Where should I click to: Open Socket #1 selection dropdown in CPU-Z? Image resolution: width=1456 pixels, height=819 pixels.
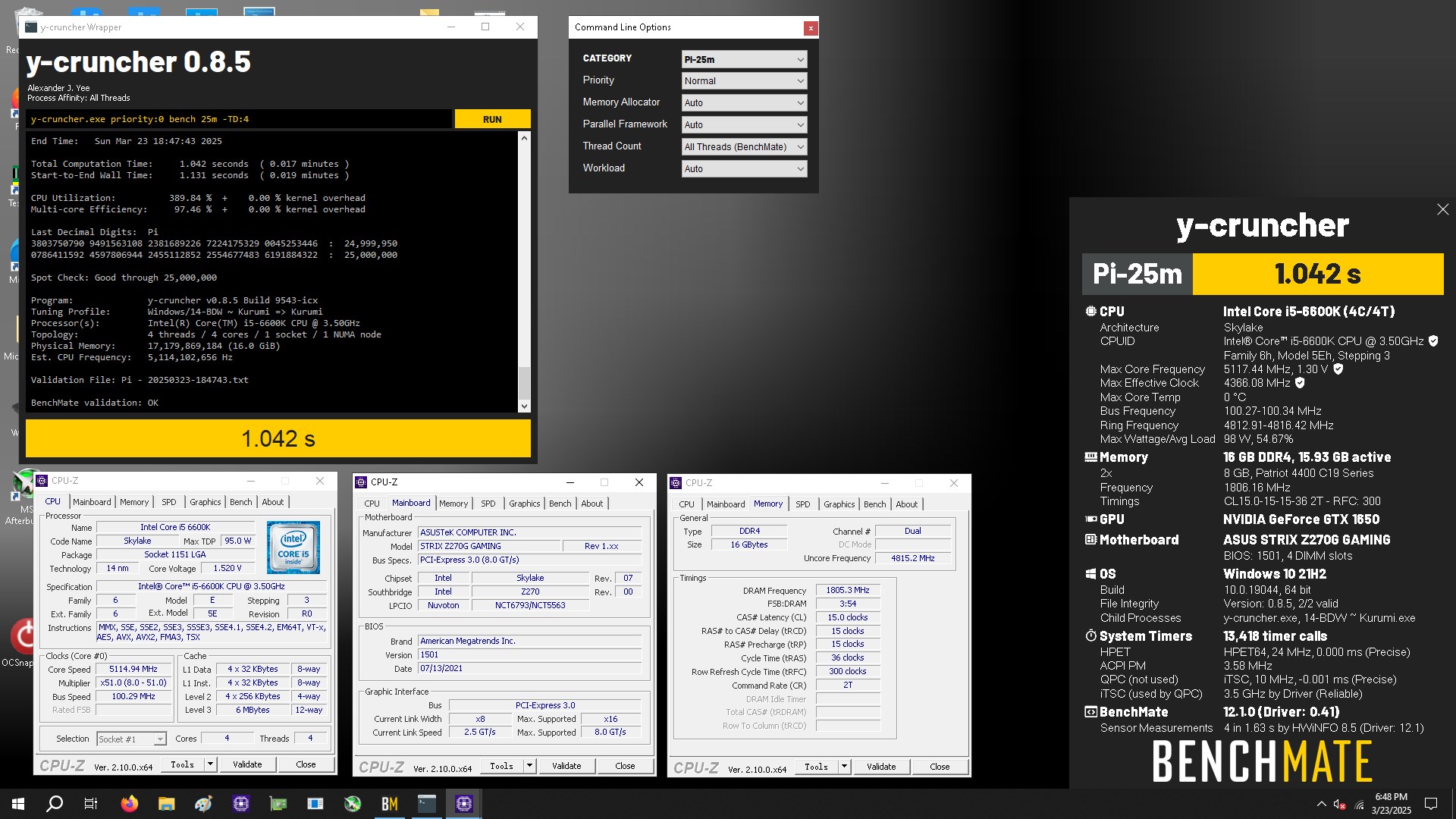[x=131, y=739]
